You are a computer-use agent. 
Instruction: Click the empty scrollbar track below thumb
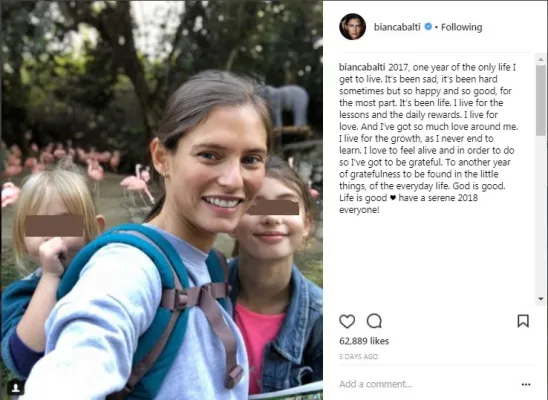pos(541,215)
